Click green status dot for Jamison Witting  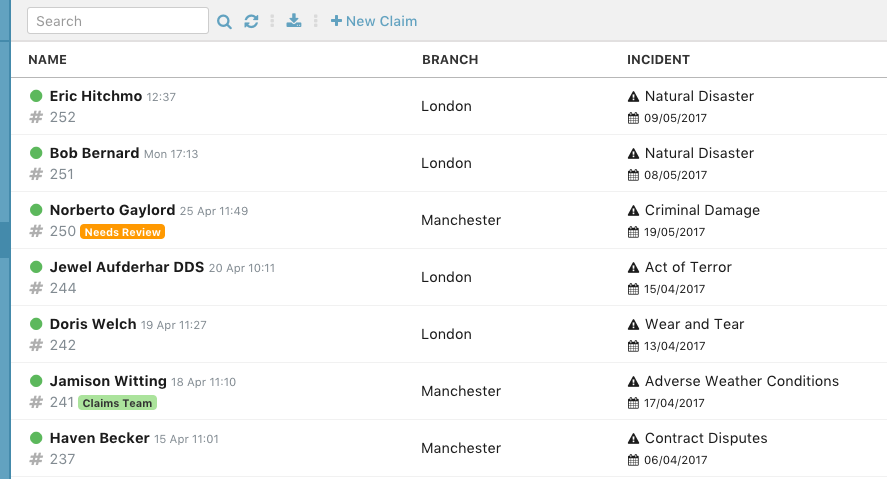click(36, 381)
